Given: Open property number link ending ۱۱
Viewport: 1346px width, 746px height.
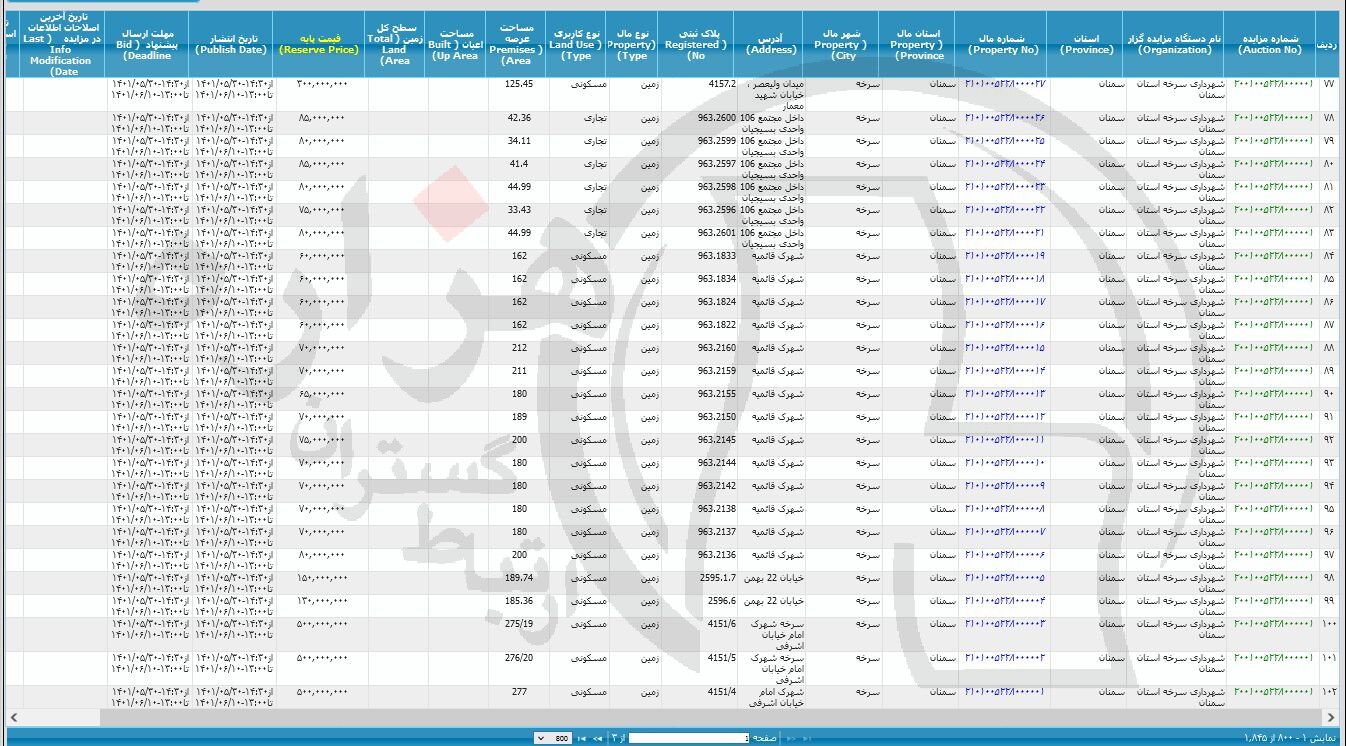Looking at the screenshot, I should [x=1005, y=440].
